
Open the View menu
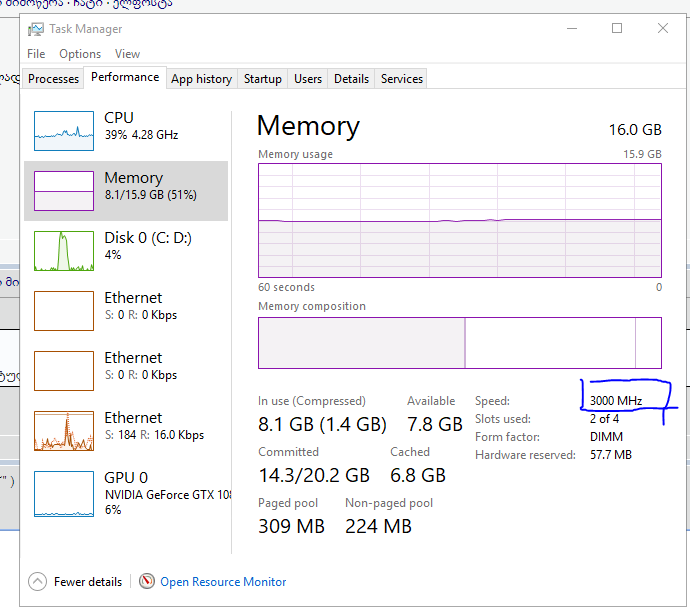pyautogui.click(x=128, y=54)
